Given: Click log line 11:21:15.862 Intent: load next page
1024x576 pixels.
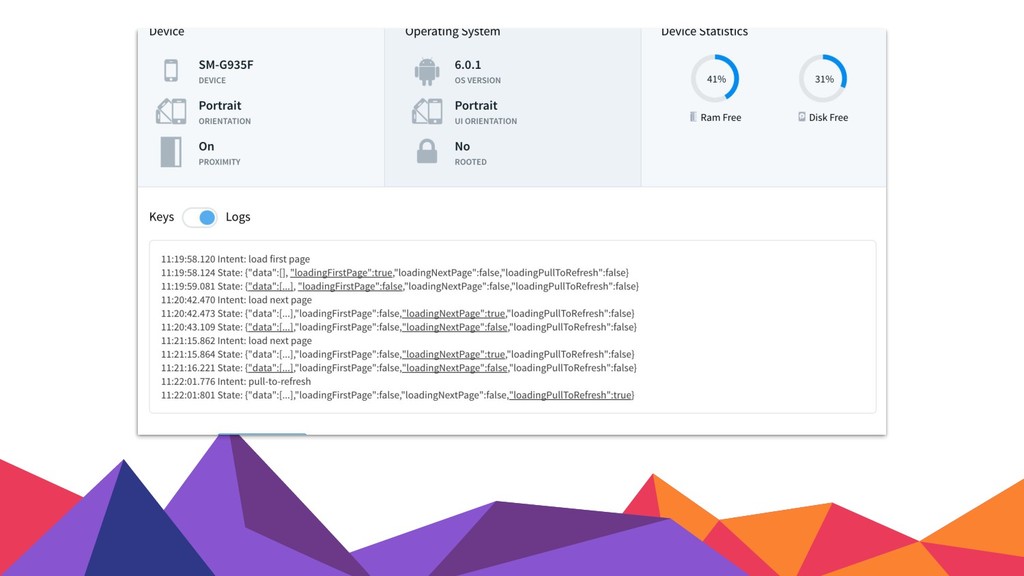Looking at the screenshot, I should coord(236,341).
